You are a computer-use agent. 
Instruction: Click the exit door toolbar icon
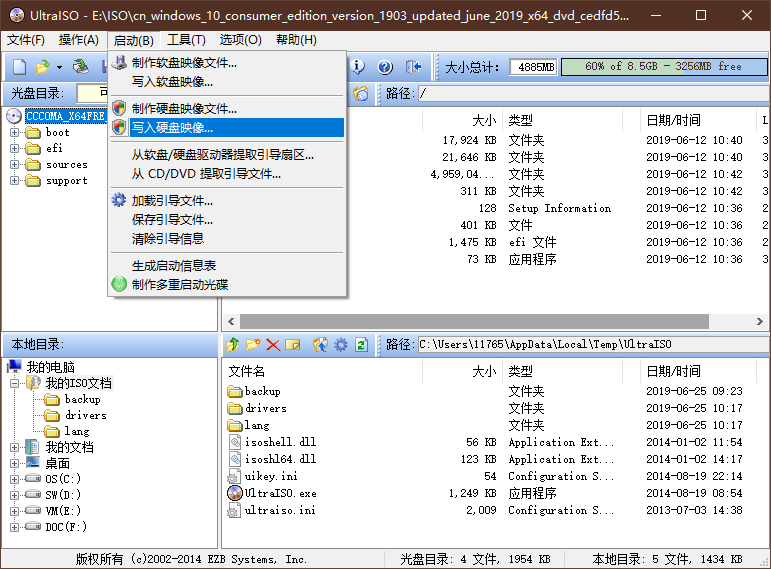tap(414, 66)
